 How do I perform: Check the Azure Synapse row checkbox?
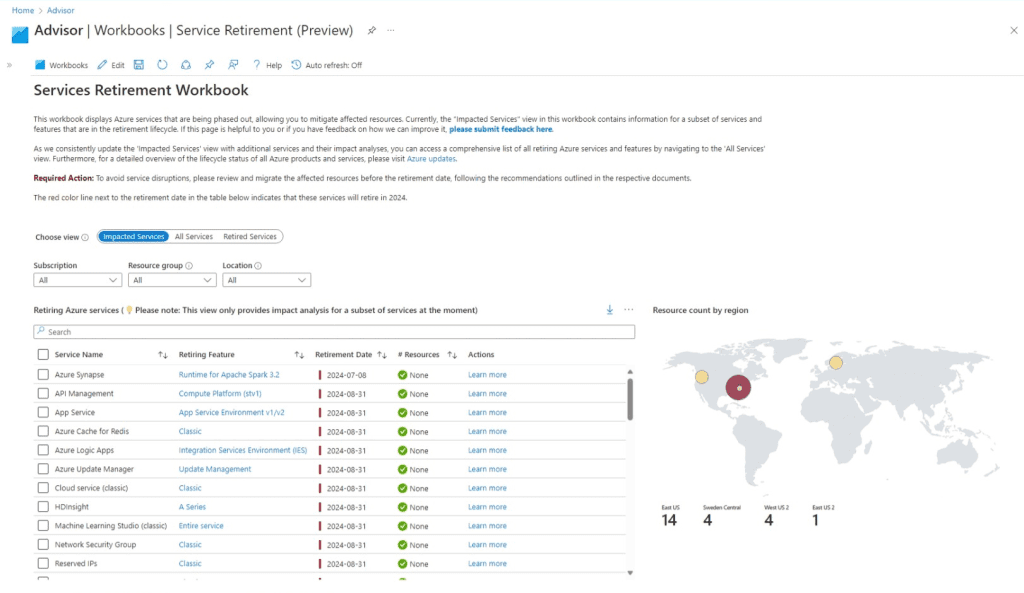43,375
